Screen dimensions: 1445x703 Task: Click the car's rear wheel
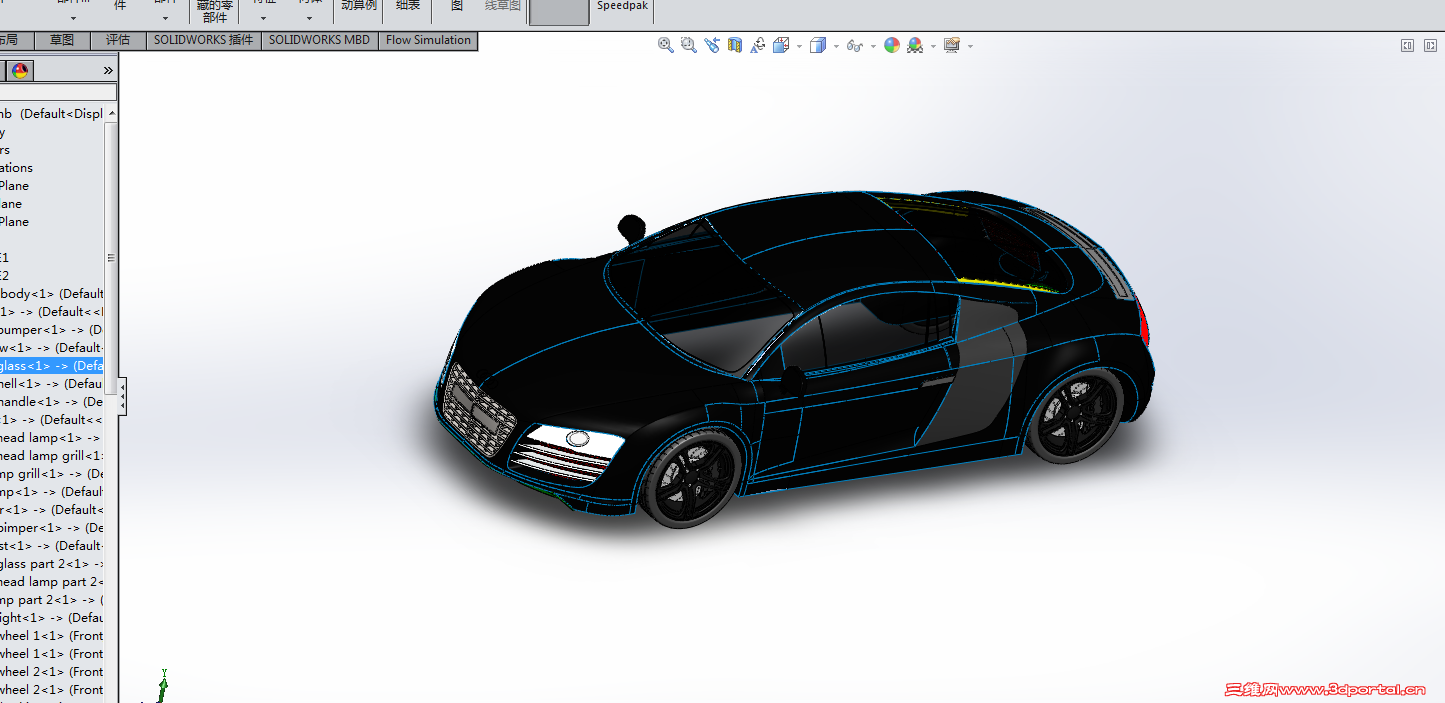[x=1076, y=416]
